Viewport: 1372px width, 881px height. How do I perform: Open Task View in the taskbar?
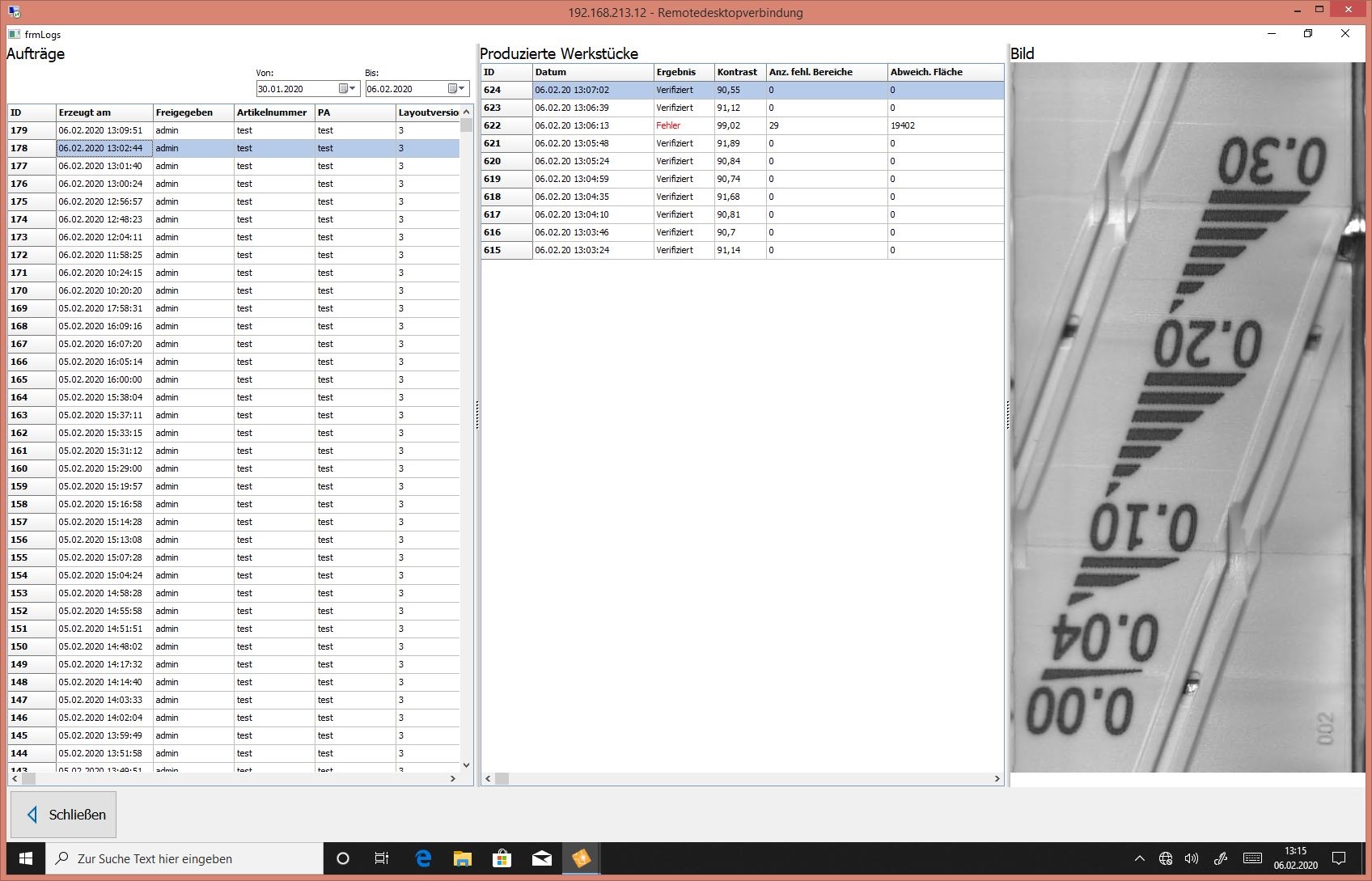[x=382, y=858]
